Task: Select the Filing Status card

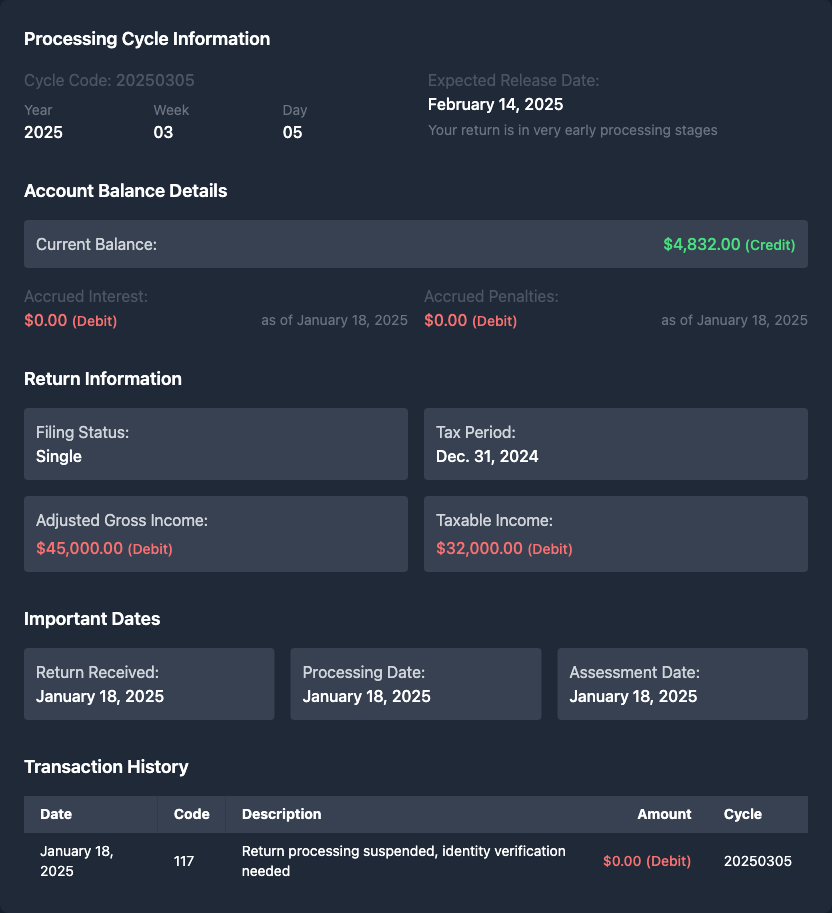Action: 215,444
